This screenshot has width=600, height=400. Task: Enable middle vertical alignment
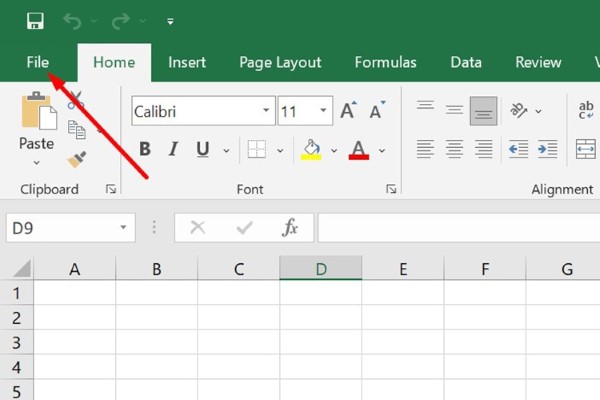point(454,109)
